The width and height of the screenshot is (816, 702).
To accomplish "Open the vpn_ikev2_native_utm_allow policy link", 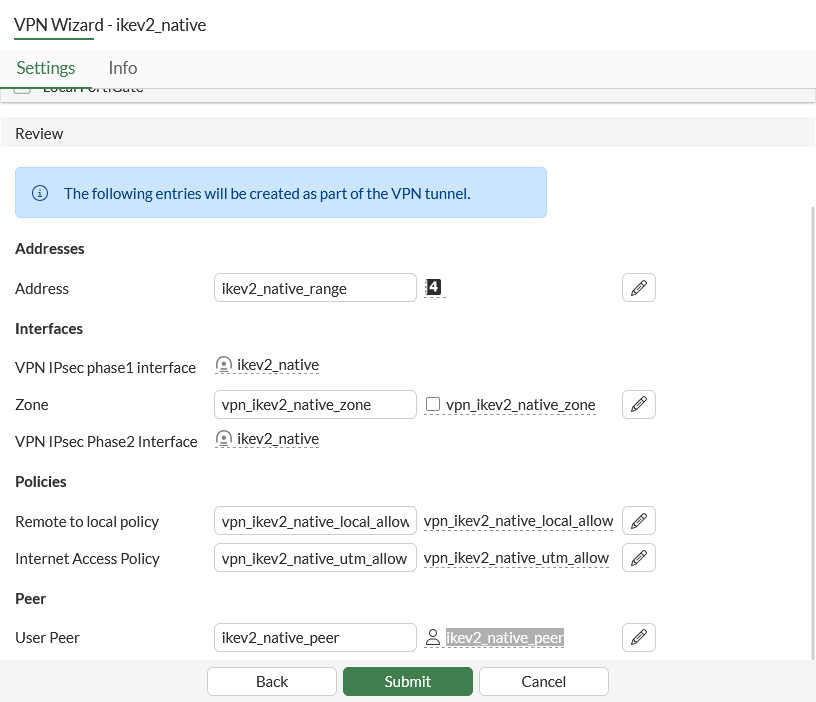I will coord(516,558).
